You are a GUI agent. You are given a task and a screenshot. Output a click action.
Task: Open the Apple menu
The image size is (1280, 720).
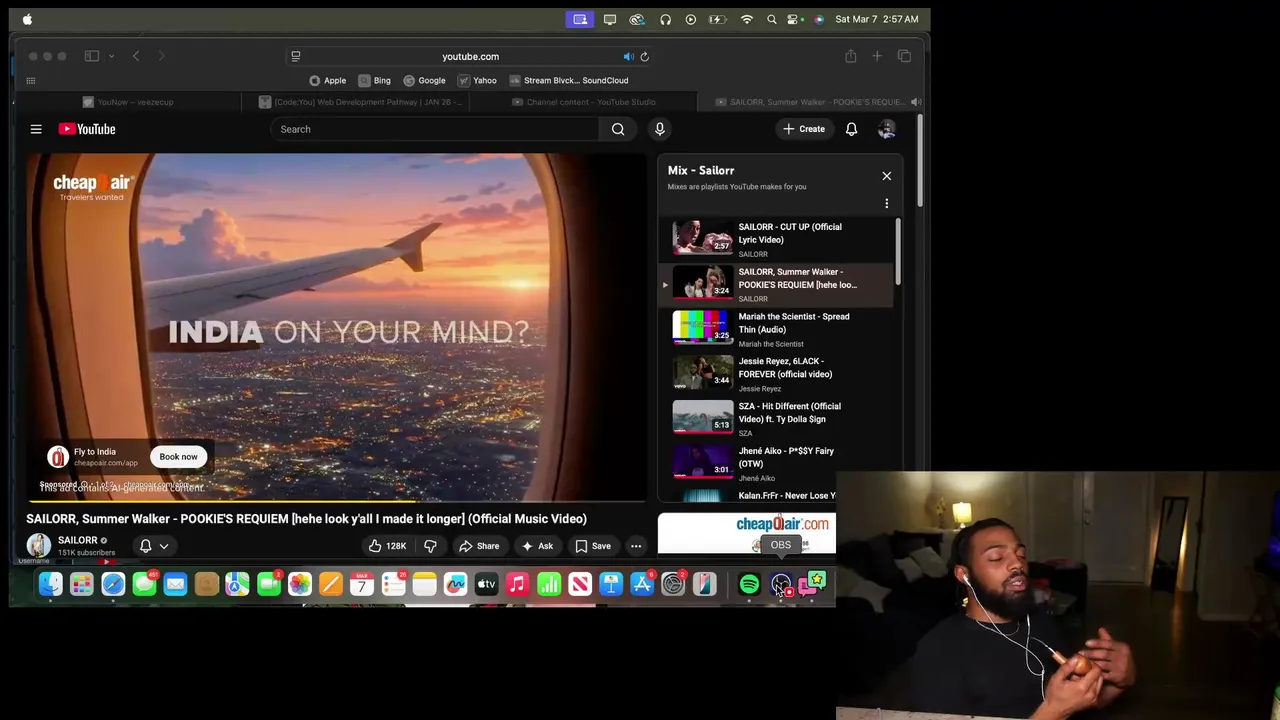[x=27, y=19]
